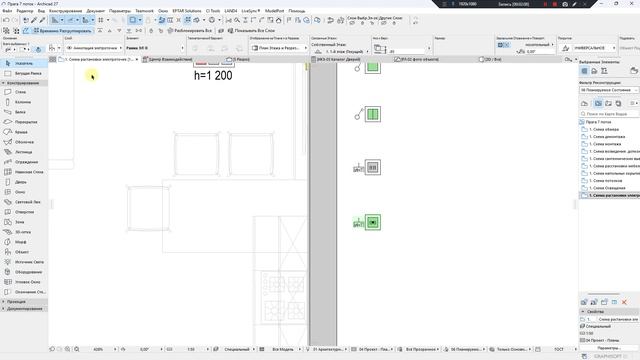Click the Показывать Все Слои button

click(251, 31)
